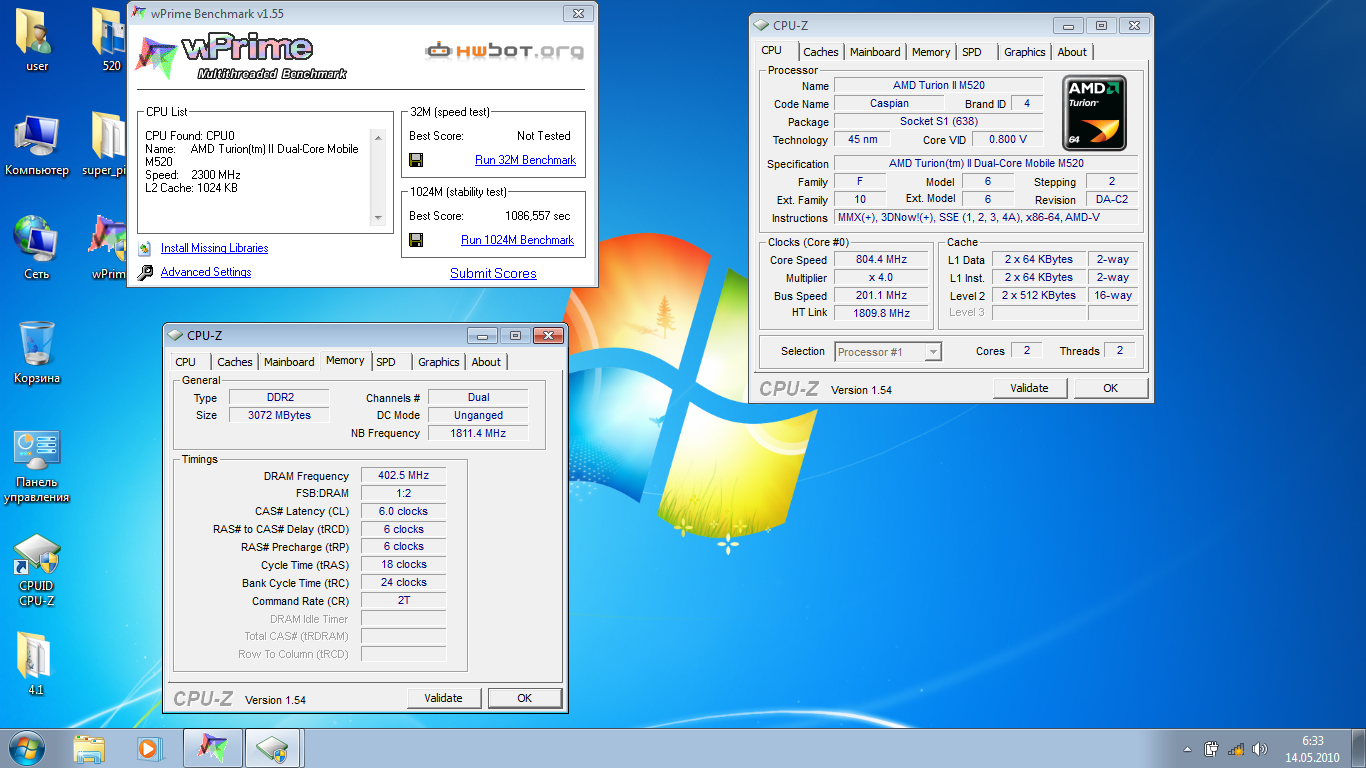Select the Caches tab in right CPU-Z window
1366x768 pixels.
tap(821, 52)
